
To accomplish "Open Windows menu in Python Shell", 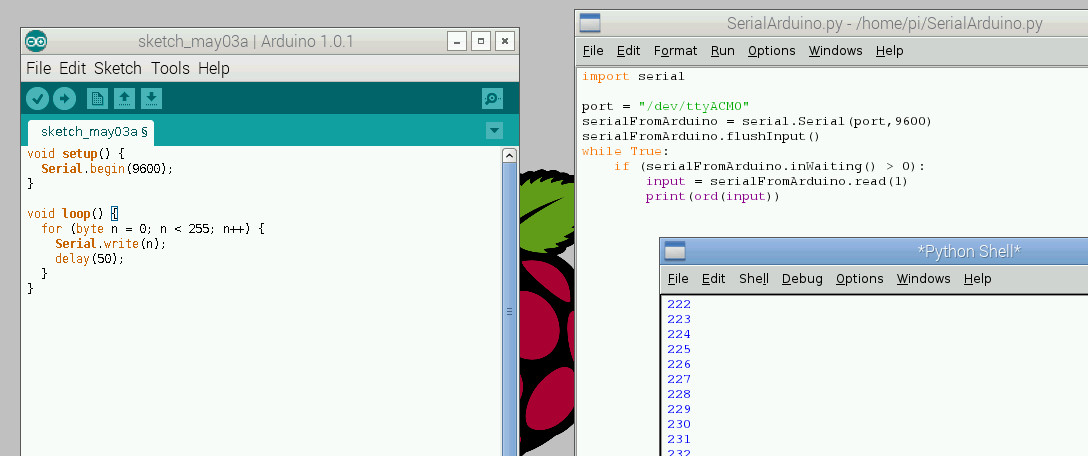I will tap(924, 278).
